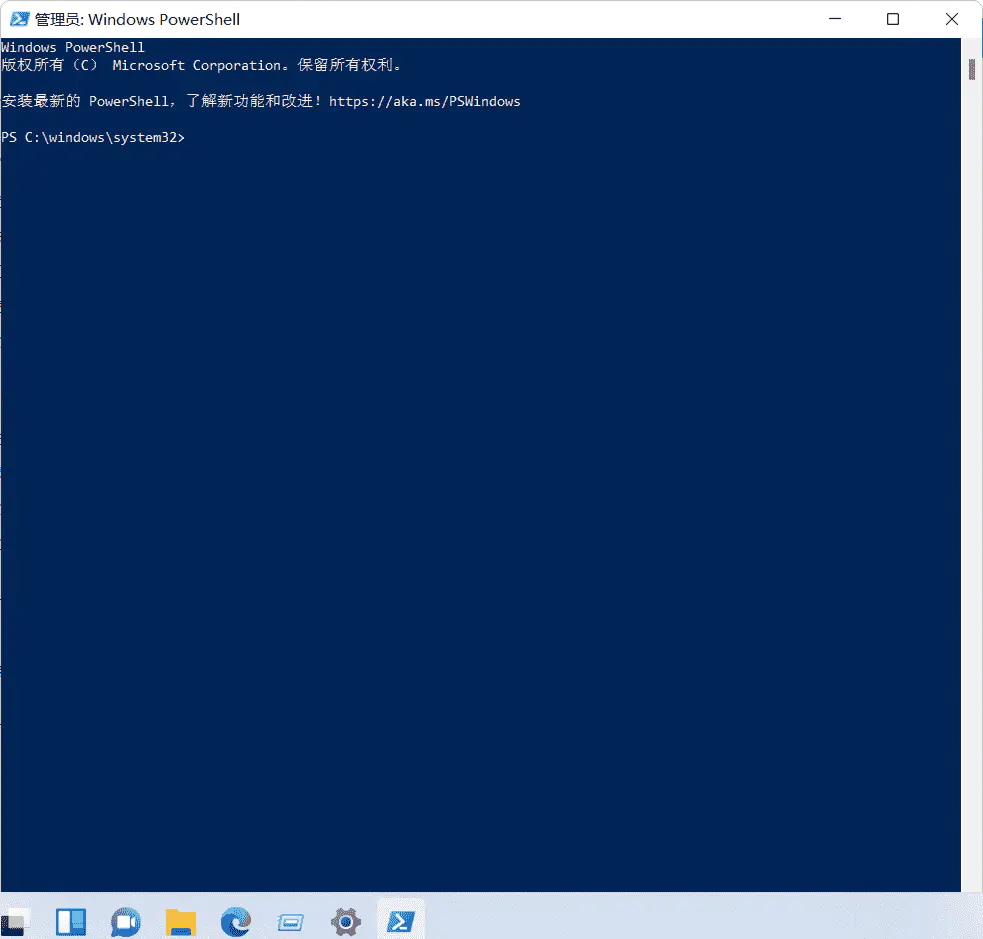Open Settings gear on the taskbar
The image size is (983, 939).
[x=345, y=921]
